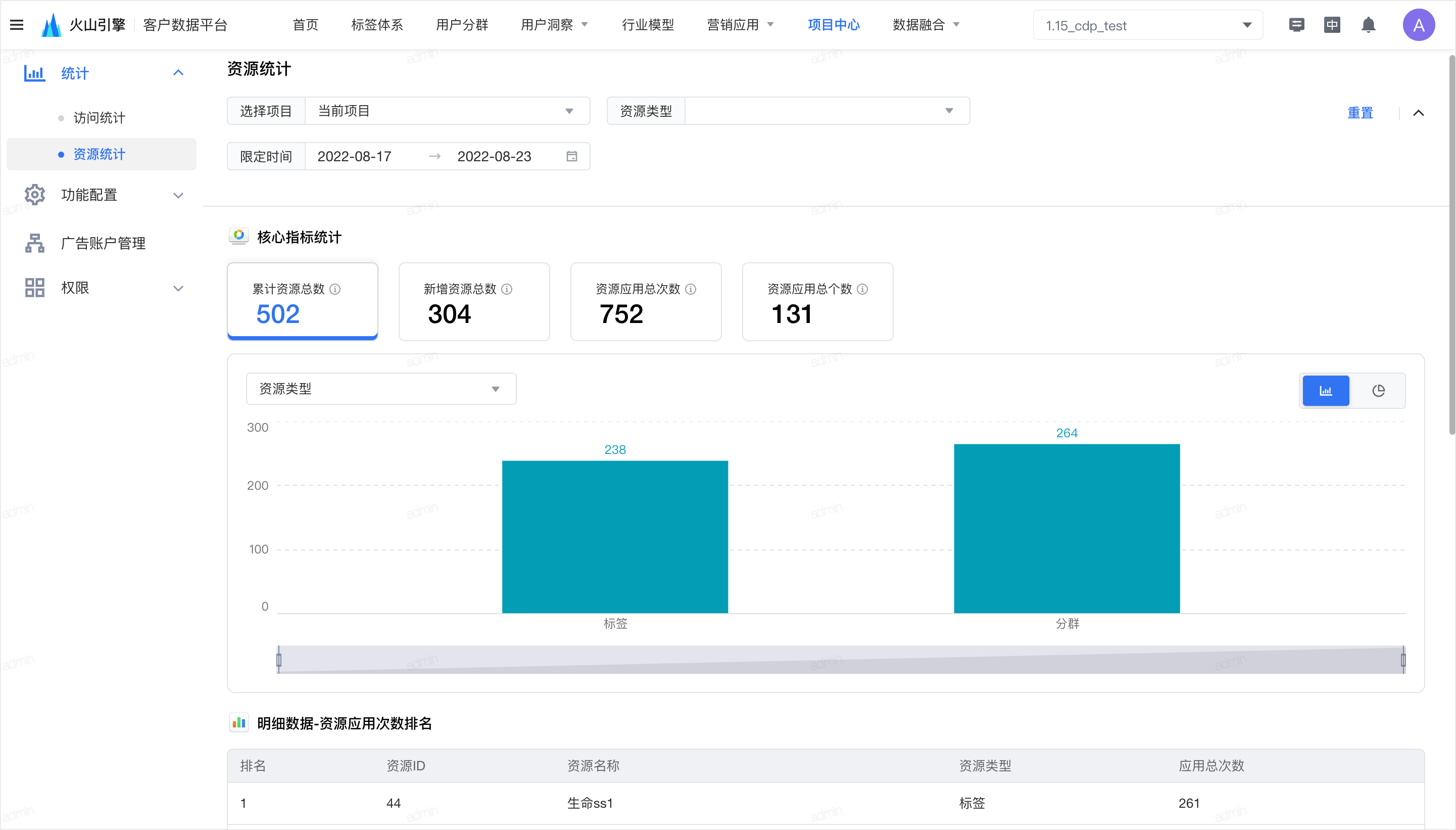This screenshot has height=830, width=1456.
Task: Click resource name 生命ss1 in table
Action: tap(590, 803)
